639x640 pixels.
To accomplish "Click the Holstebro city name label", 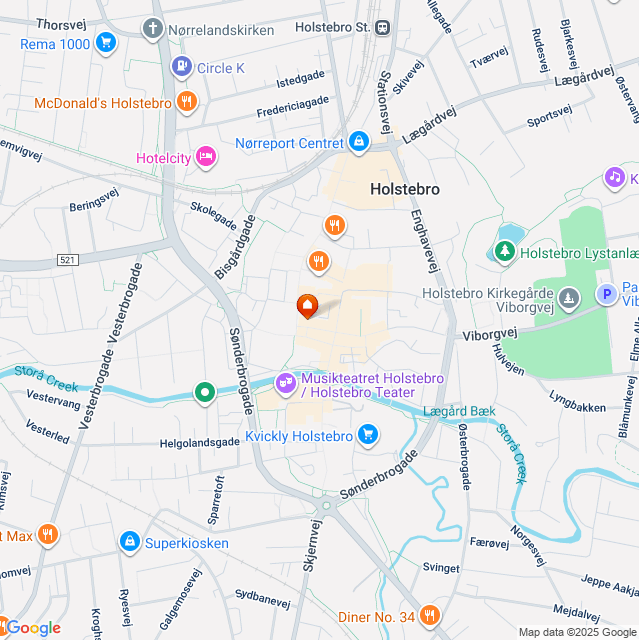I will point(405,189).
